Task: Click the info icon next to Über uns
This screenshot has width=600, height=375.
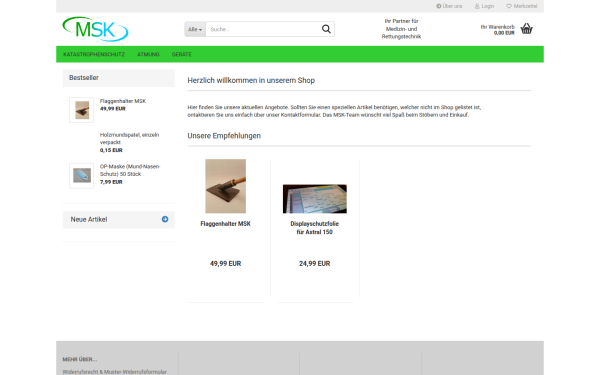Action: point(439,6)
